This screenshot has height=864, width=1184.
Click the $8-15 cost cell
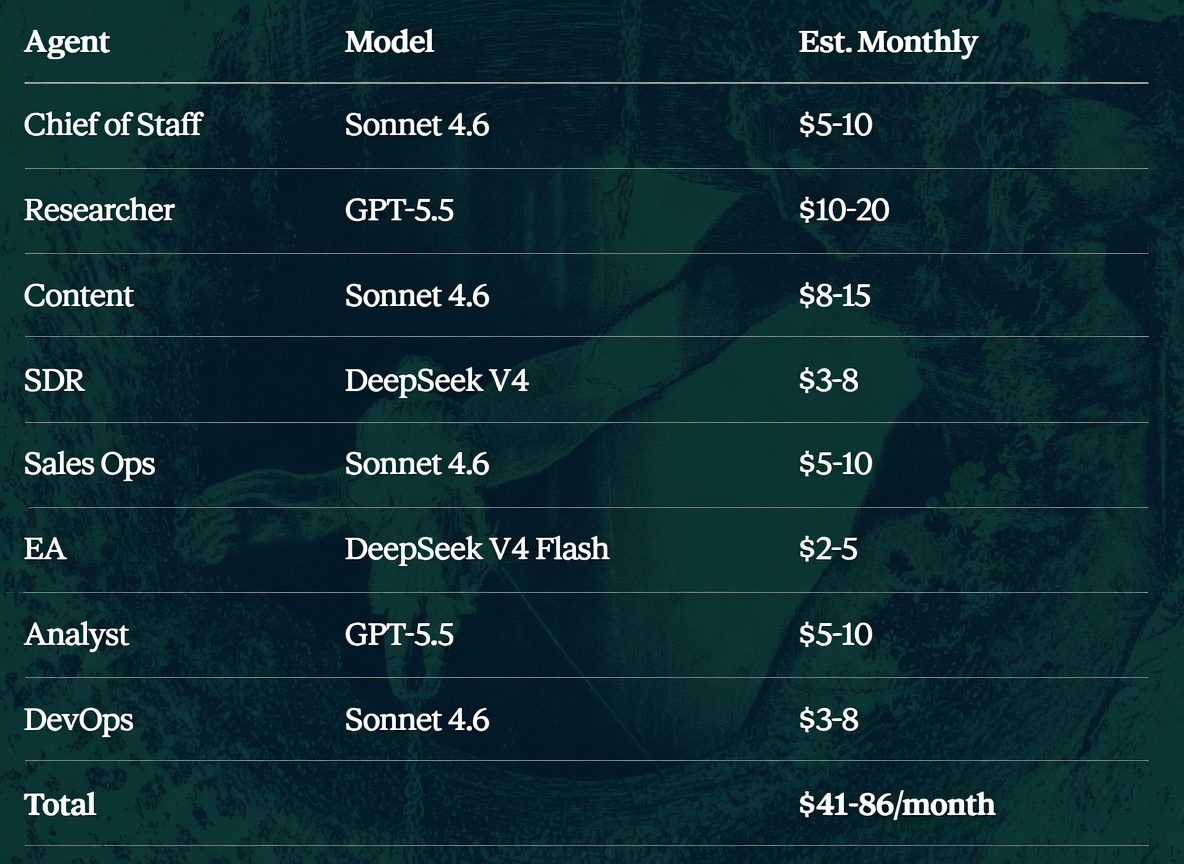pyautogui.click(x=834, y=295)
